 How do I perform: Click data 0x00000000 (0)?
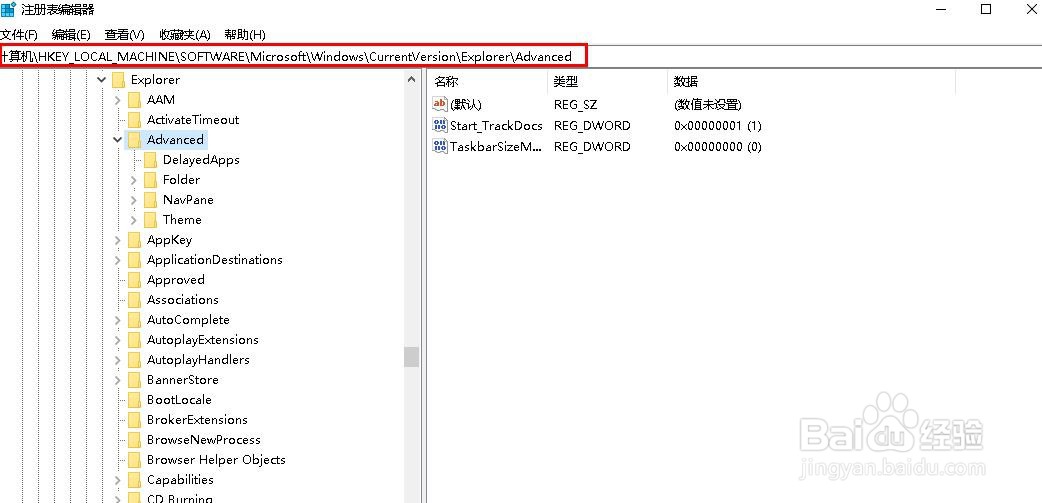point(718,147)
